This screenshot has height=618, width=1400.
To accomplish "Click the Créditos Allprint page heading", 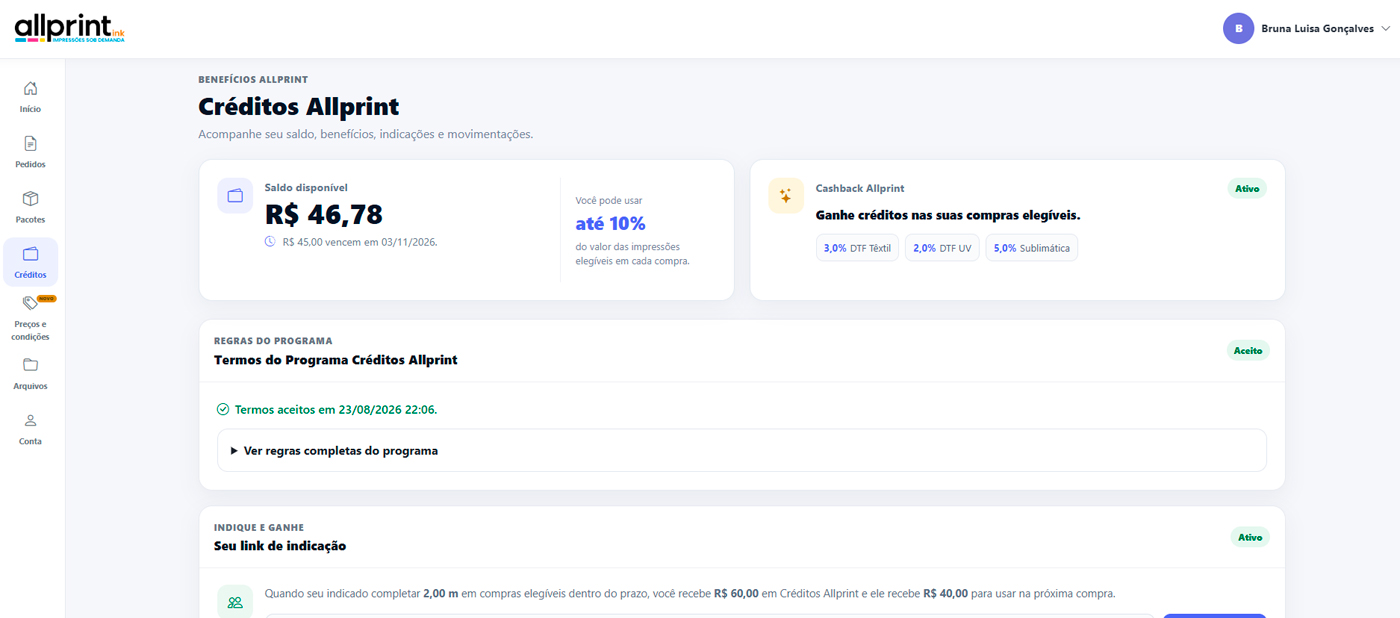I will pyautogui.click(x=298, y=107).
